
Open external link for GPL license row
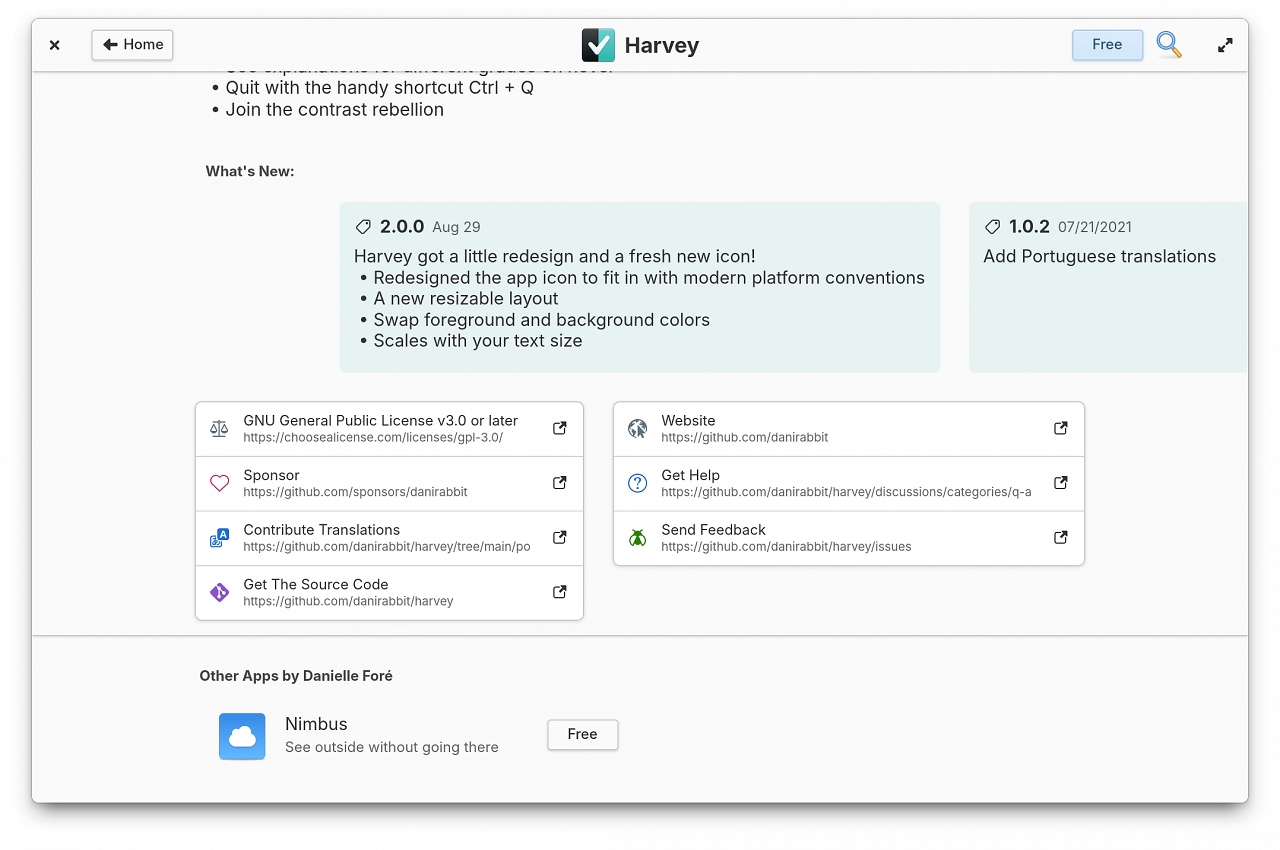pos(560,428)
